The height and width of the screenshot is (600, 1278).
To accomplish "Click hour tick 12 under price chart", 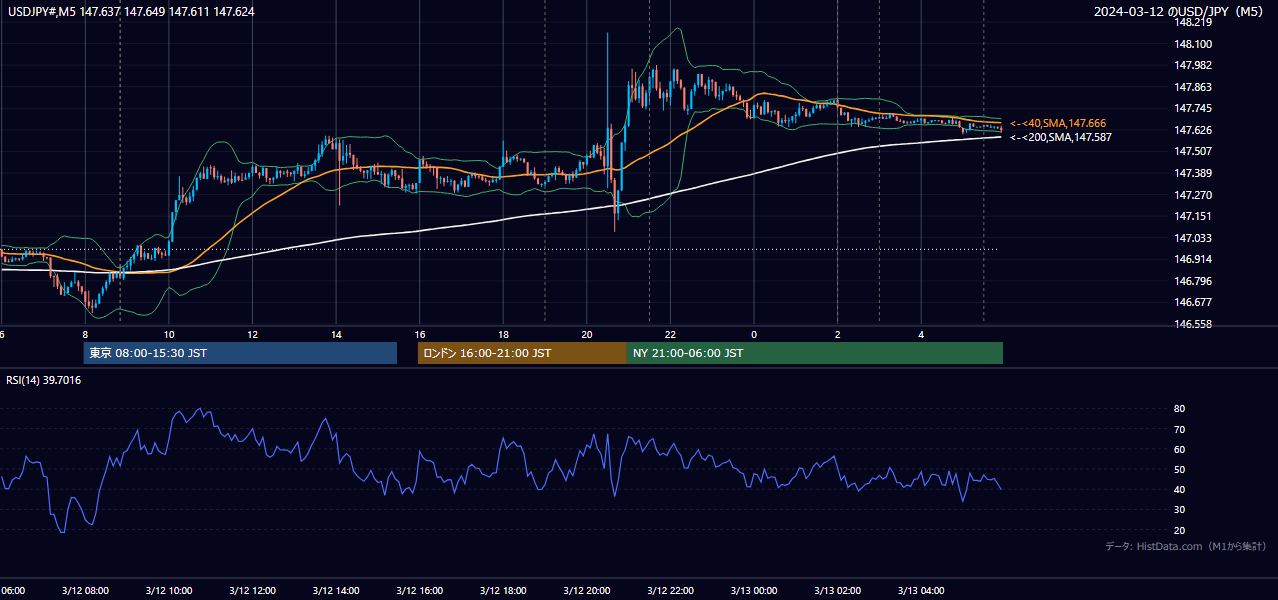I will point(253,335).
